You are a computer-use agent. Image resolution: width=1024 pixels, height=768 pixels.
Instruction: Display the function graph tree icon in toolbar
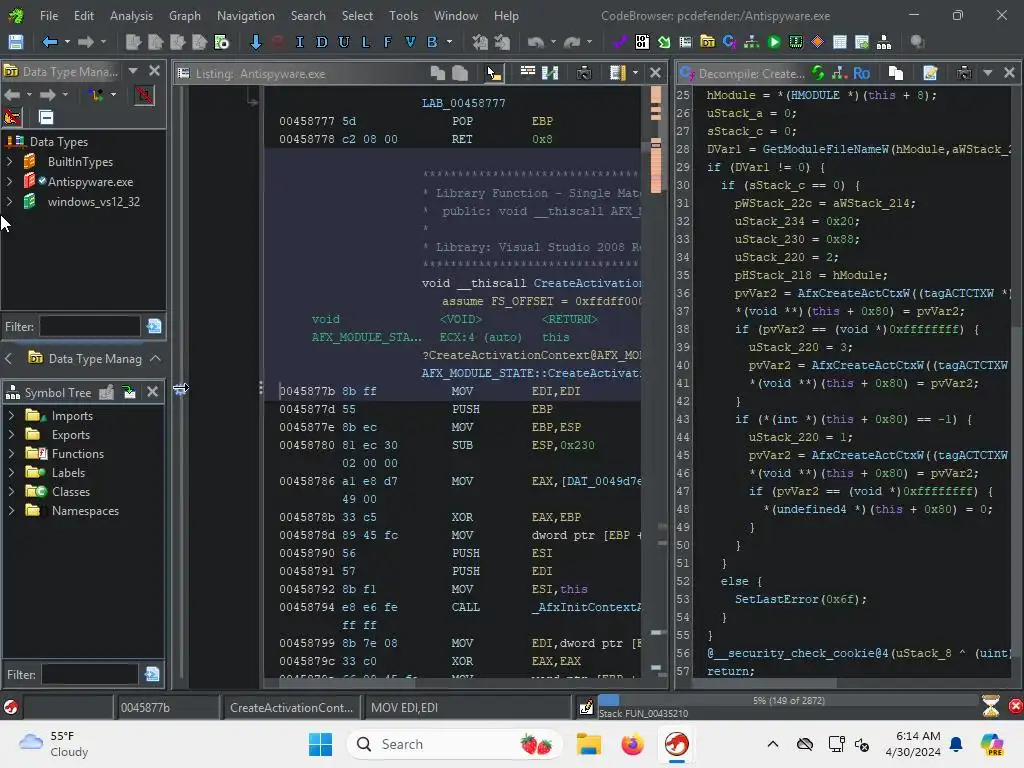click(752, 42)
